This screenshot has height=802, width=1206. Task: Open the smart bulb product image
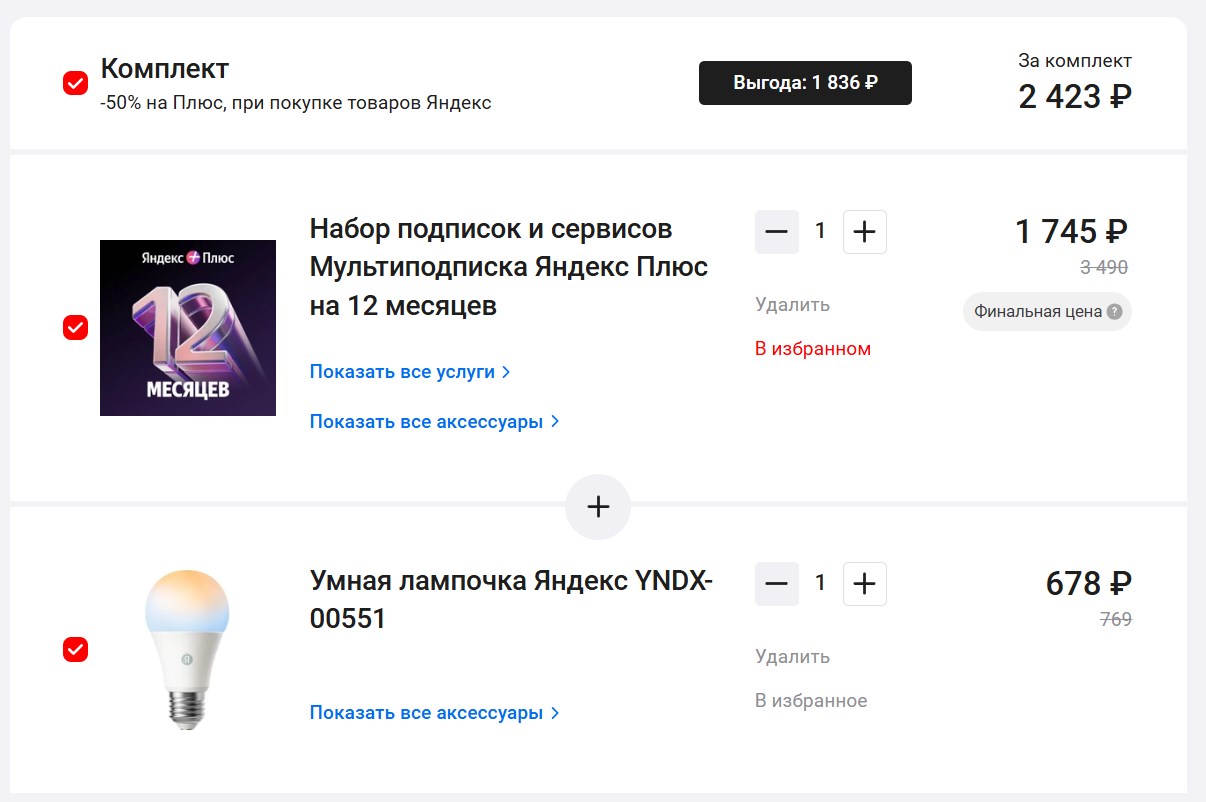coord(187,648)
